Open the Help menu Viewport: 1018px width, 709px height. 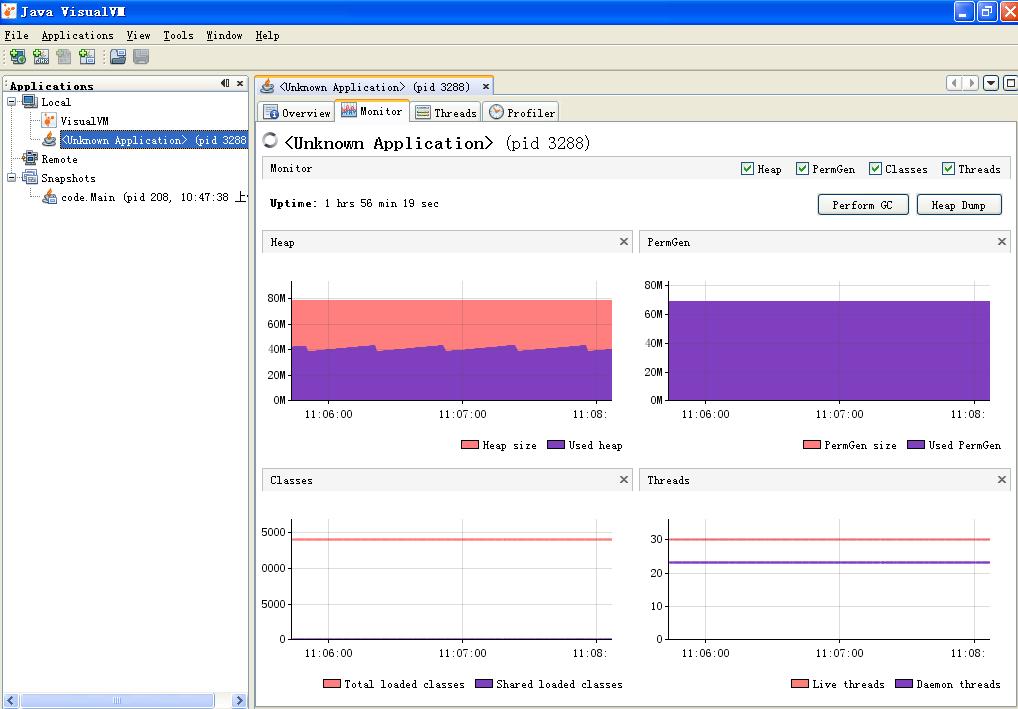coord(267,36)
